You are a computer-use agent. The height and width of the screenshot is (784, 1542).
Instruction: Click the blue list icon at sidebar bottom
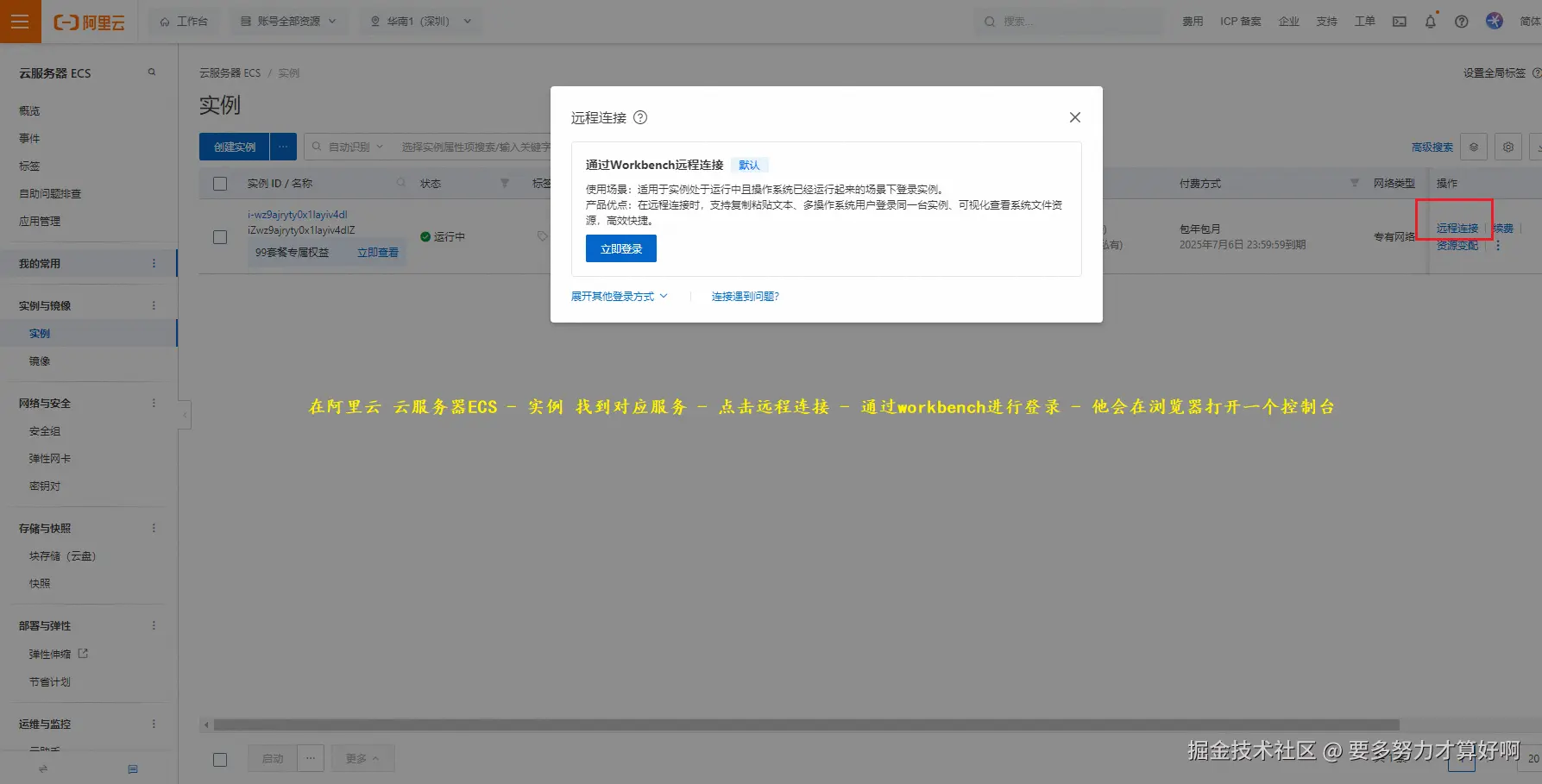click(x=133, y=768)
